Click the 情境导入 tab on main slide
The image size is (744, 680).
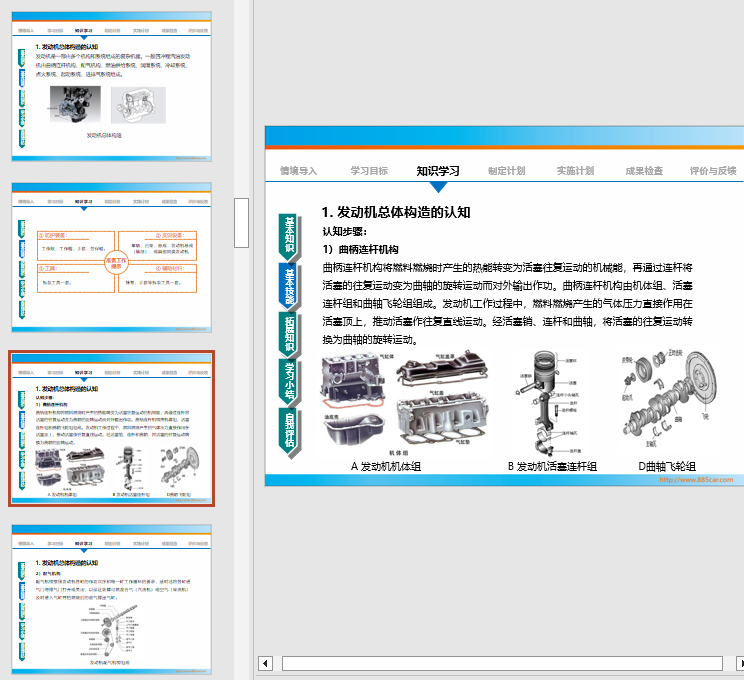click(298, 171)
